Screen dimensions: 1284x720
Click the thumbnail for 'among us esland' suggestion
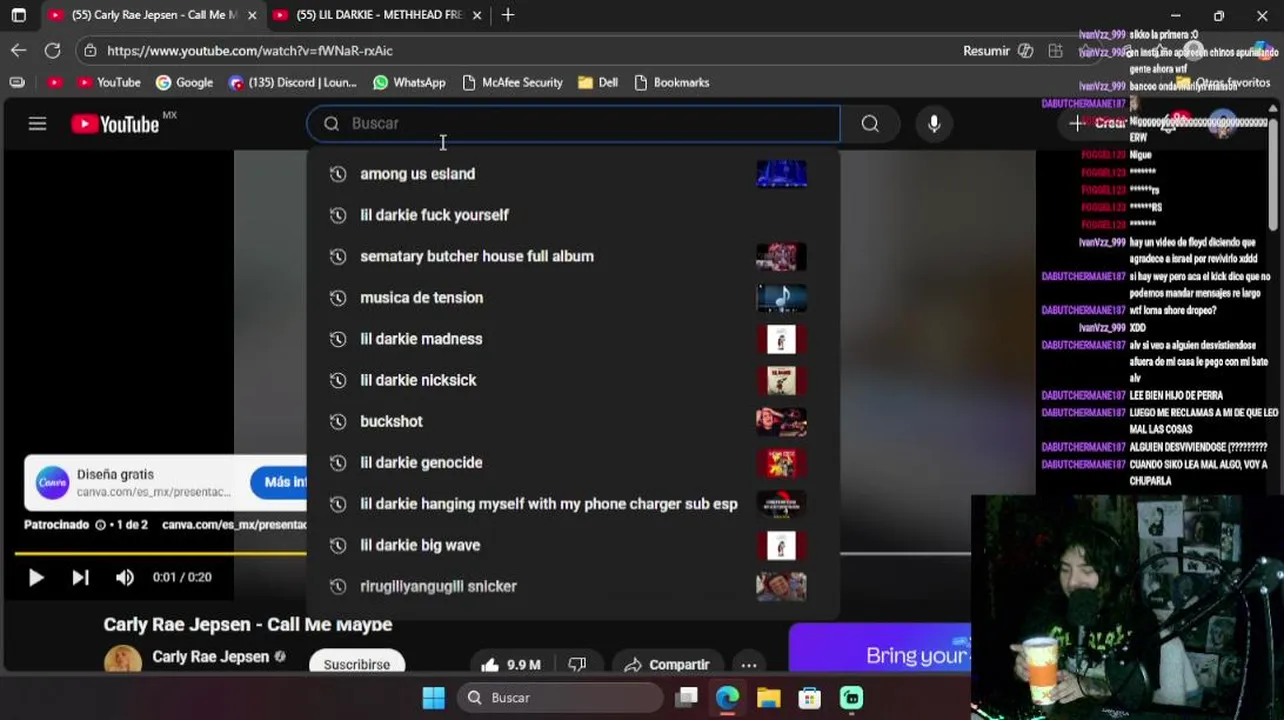(781, 174)
